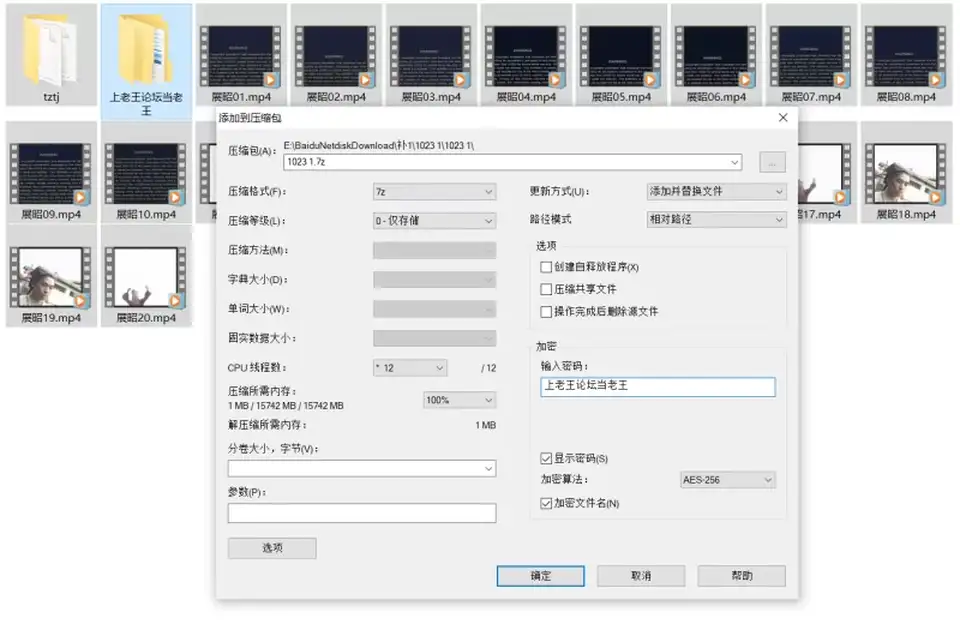Select video file 展昭07.mp4
This screenshot has width=960, height=630.
click(811, 55)
